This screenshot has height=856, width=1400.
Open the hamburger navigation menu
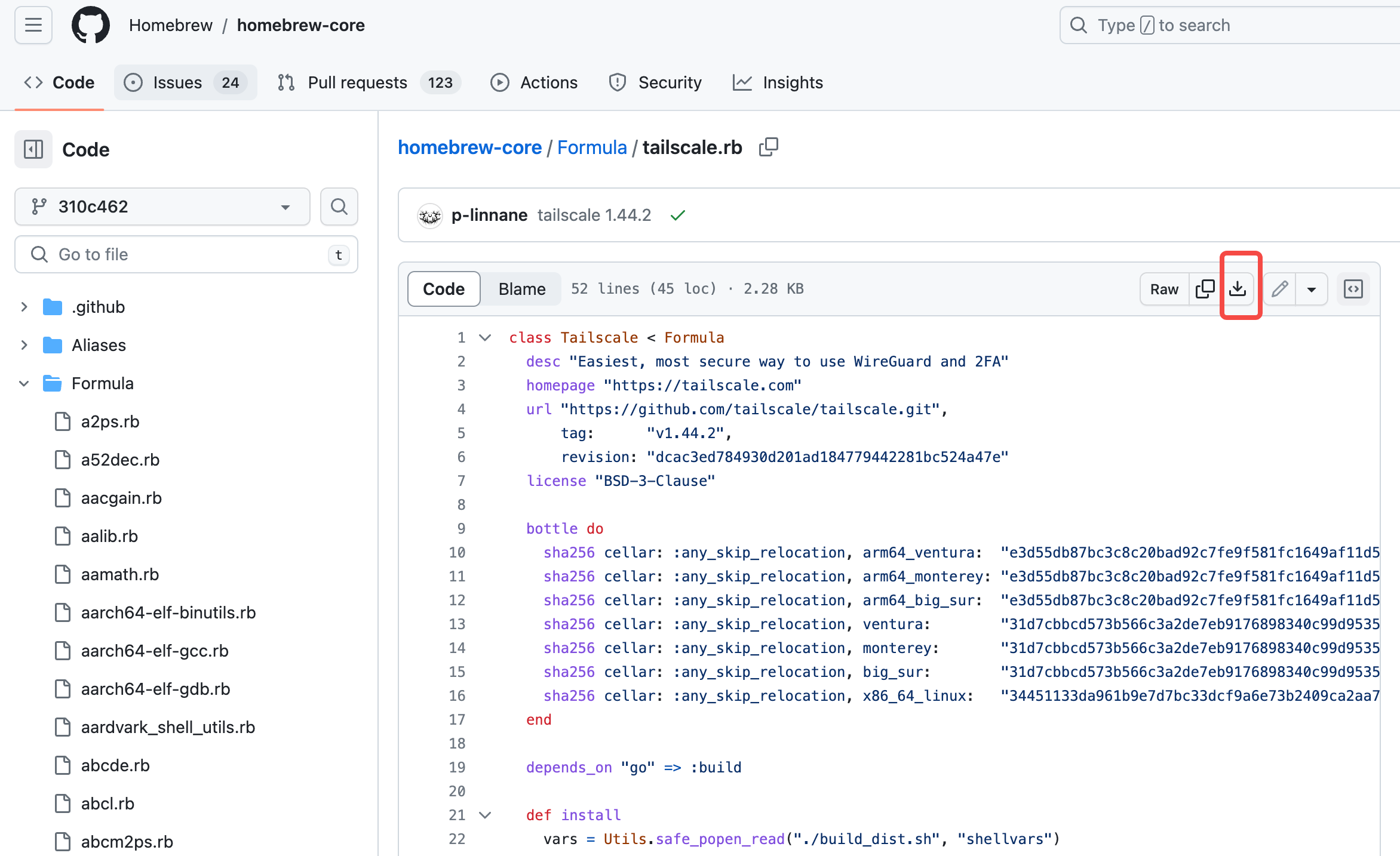click(x=33, y=25)
